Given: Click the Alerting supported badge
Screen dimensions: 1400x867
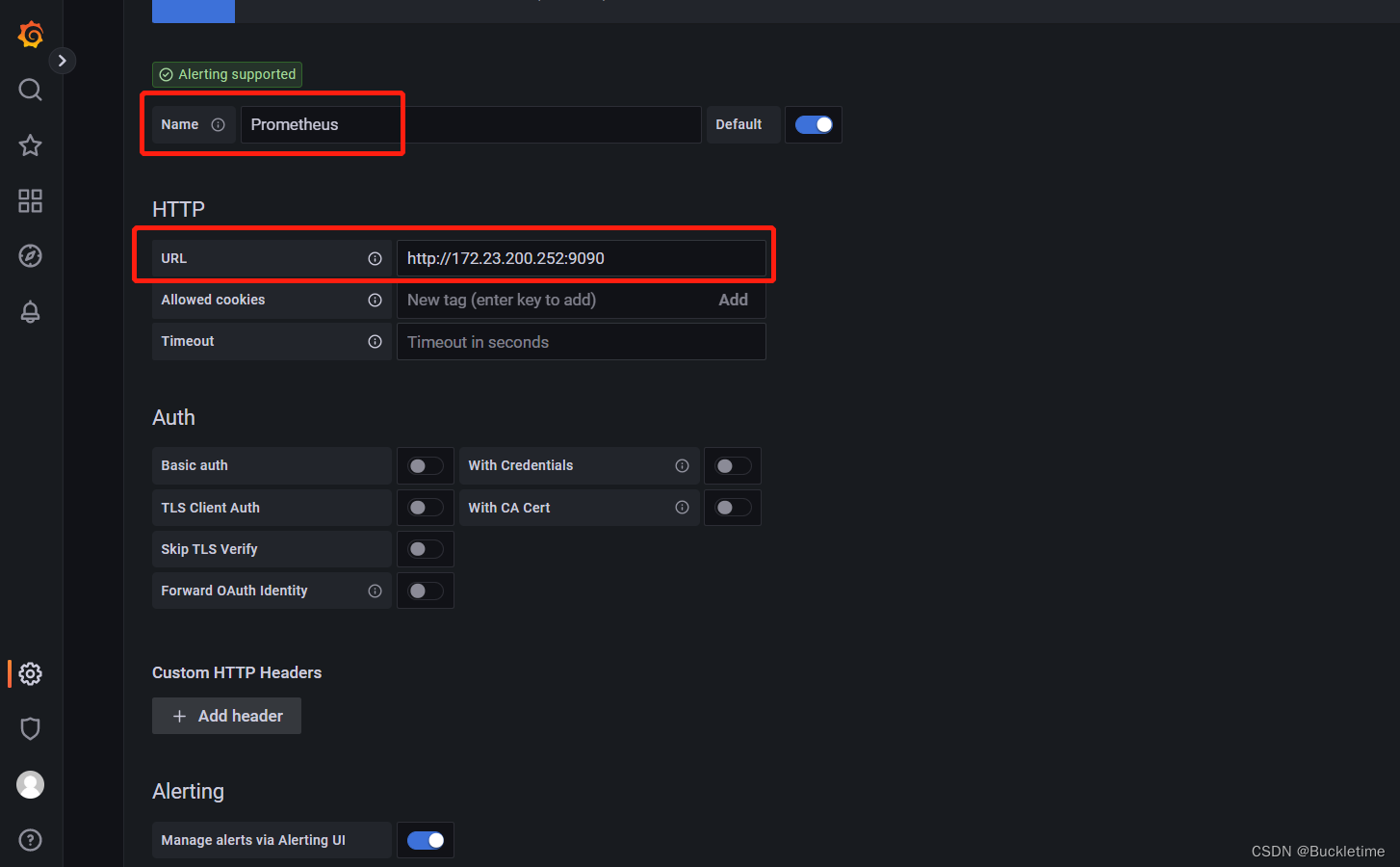Looking at the screenshot, I should 227,74.
